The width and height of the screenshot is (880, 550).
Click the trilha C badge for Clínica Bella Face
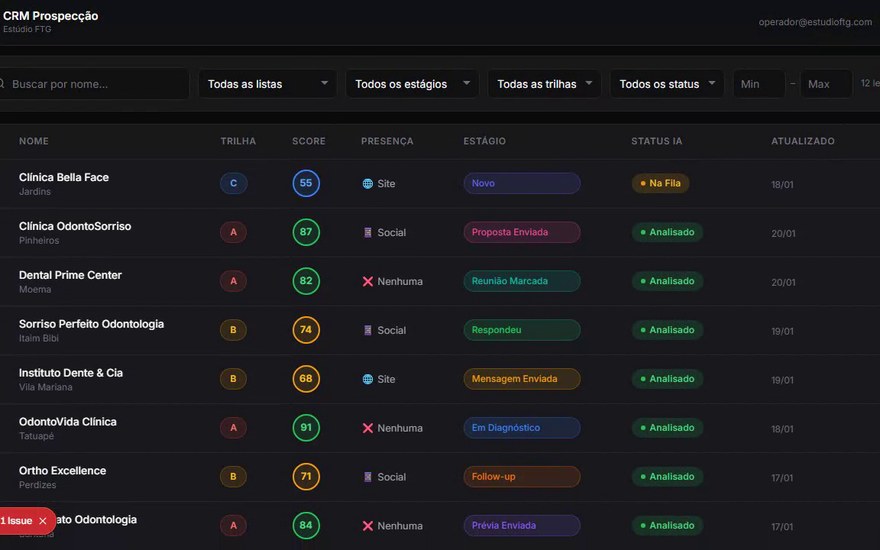(x=233, y=184)
